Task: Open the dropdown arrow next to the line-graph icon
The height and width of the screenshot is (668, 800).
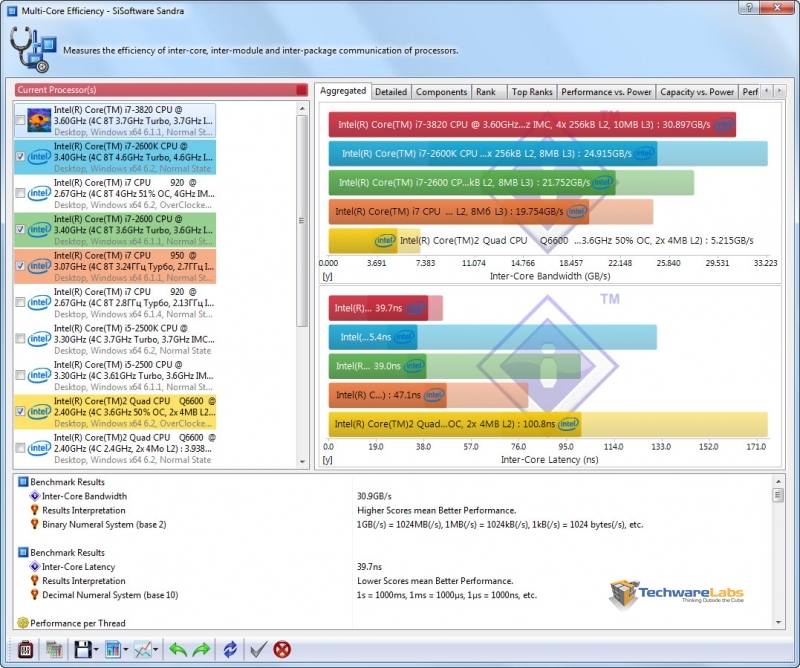Action: pyautogui.click(x=155, y=650)
